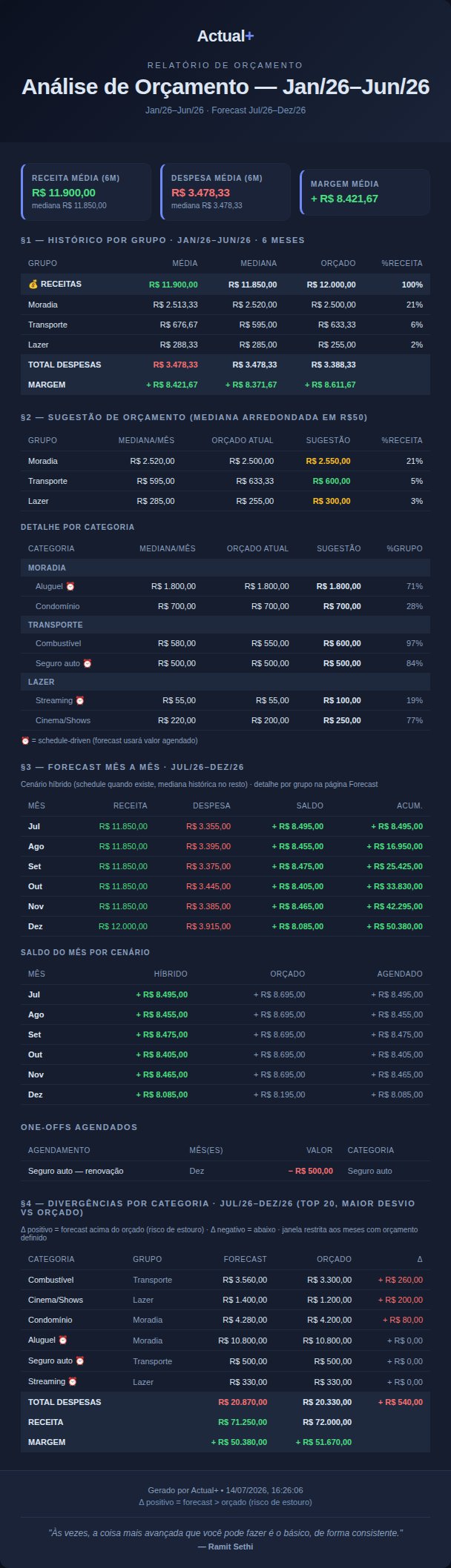Click the 97% group share for Combustível

(x=415, y=643)
